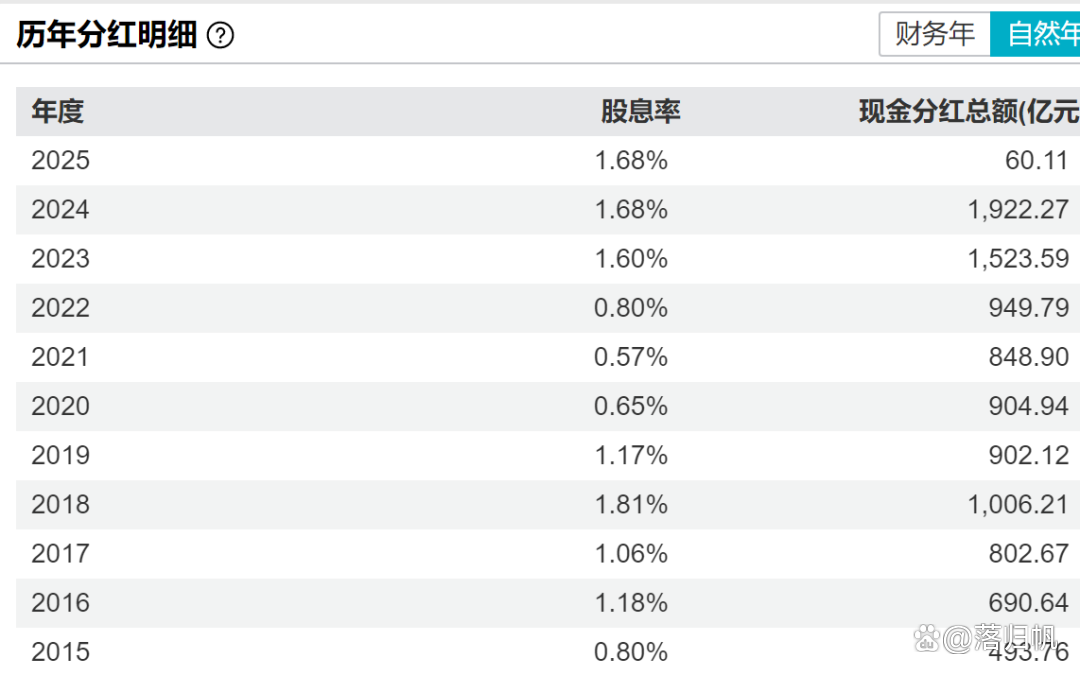Click the 2016 year entry
This screenshot has height=676, width=1080.
click(x=60, y=602)
